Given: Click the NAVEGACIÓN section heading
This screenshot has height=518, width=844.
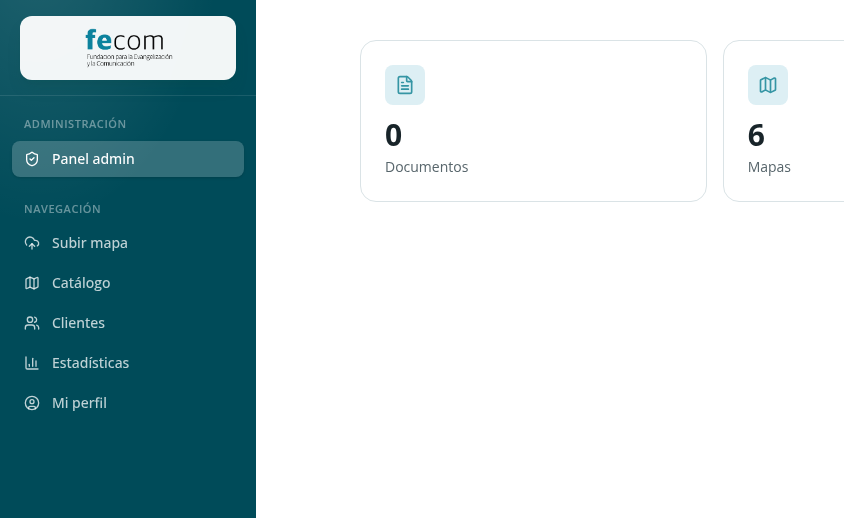Looking at the screenshot, I should tap(62, 209).
